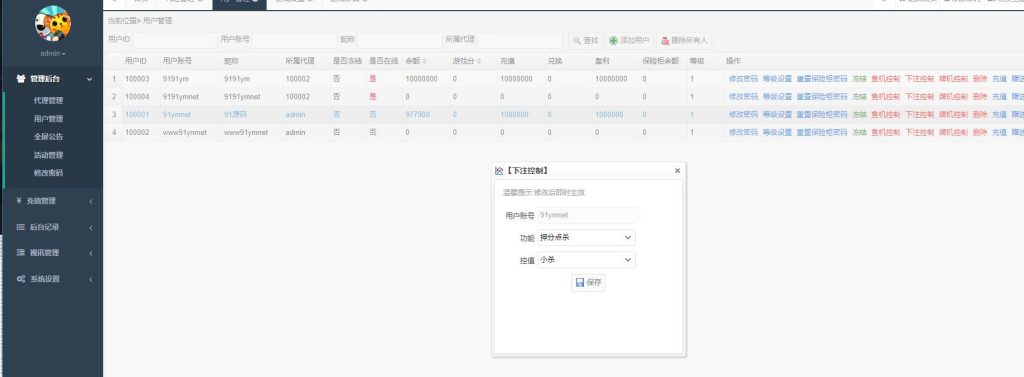The width and height of the screenshot is (1024, 377).
Task: Click the admin avatar image in sidebar
Action: (53, 24)
